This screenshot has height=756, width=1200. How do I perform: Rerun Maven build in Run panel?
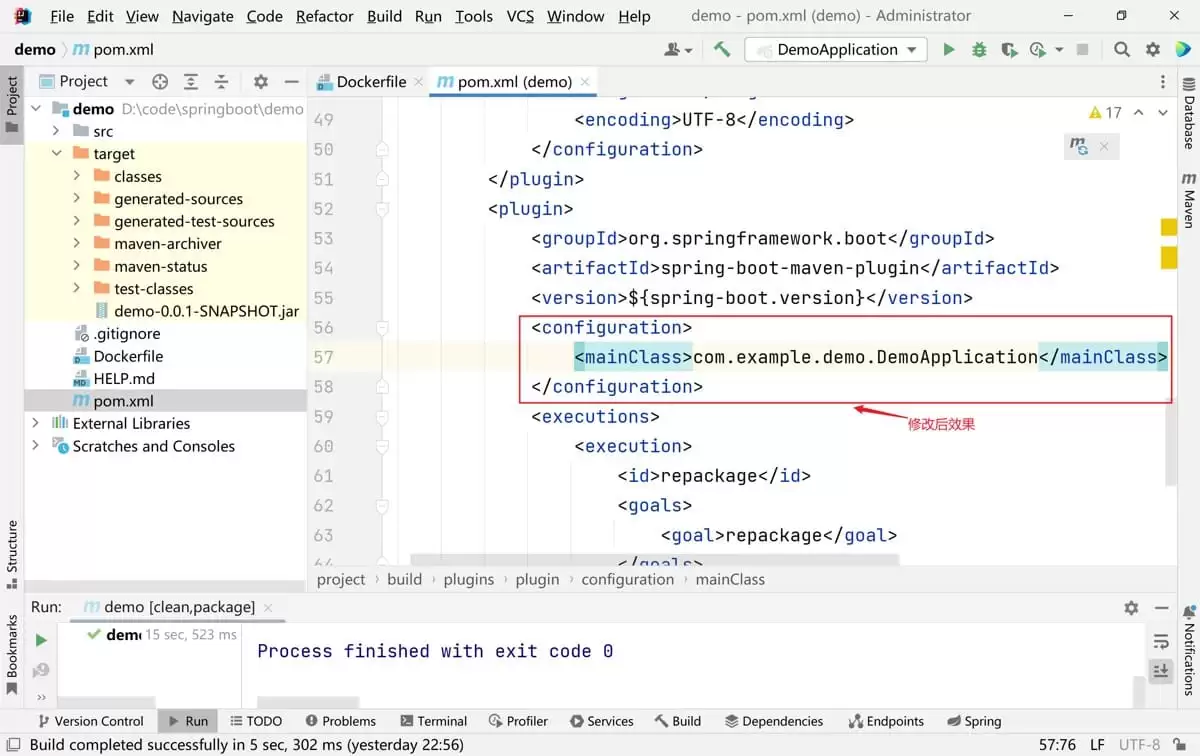(x=41, y=640)
